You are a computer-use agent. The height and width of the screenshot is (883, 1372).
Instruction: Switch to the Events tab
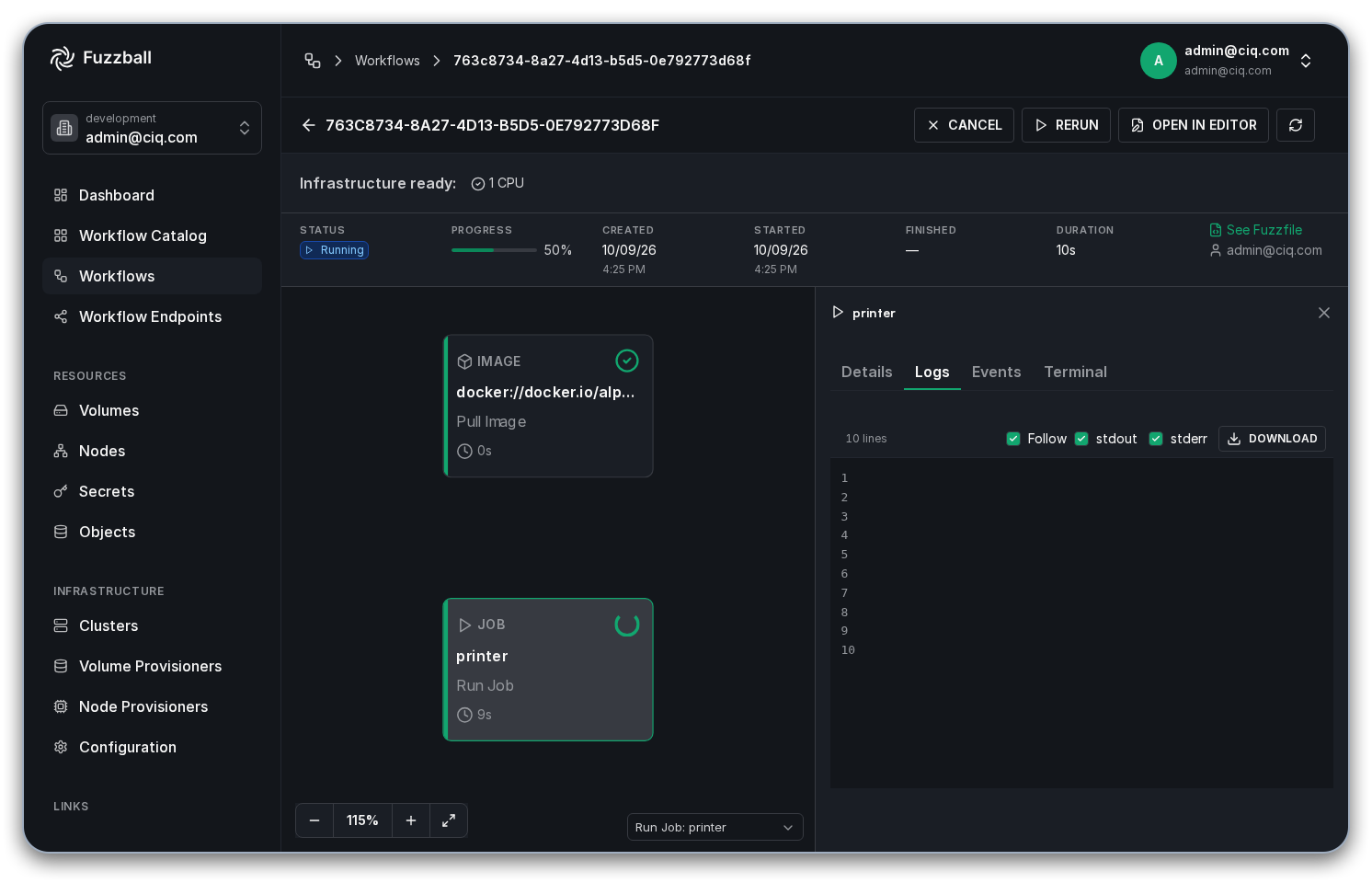[997, 372]
